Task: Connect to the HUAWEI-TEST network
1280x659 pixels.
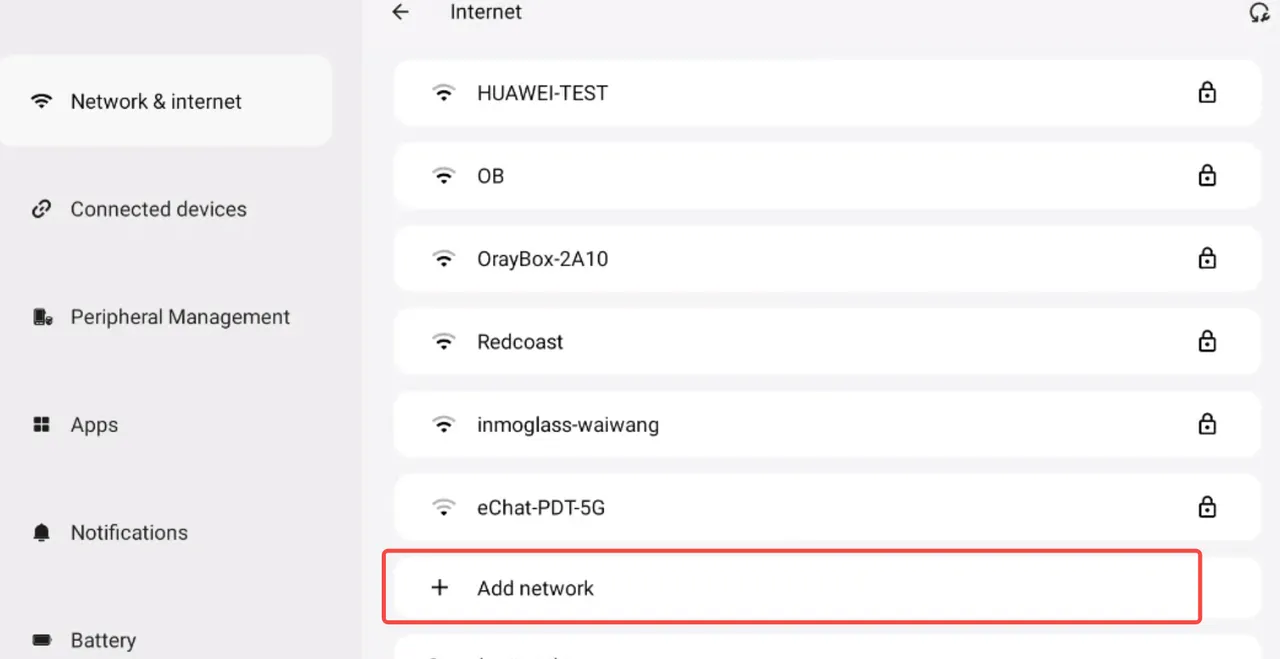Action: (x=542, y=93)
